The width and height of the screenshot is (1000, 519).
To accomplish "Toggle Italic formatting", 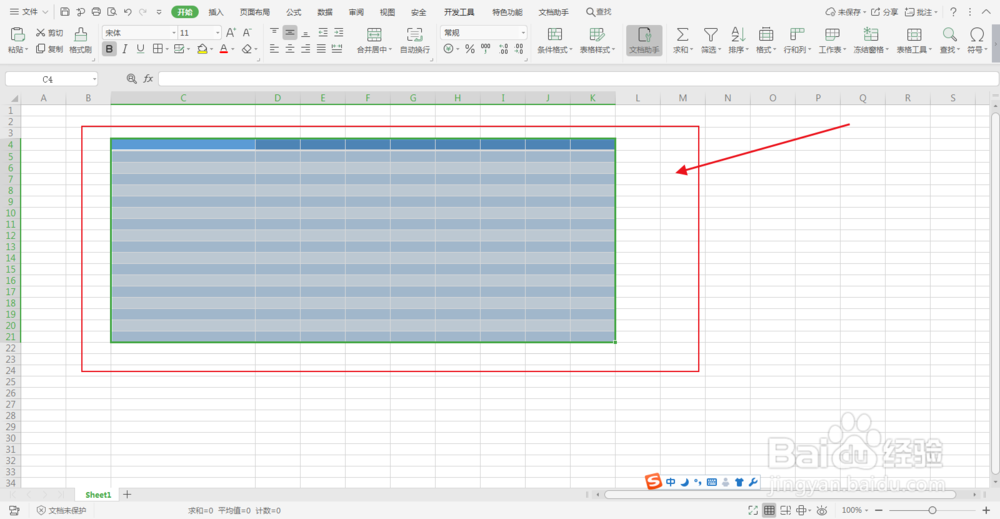I will point(125,49).
